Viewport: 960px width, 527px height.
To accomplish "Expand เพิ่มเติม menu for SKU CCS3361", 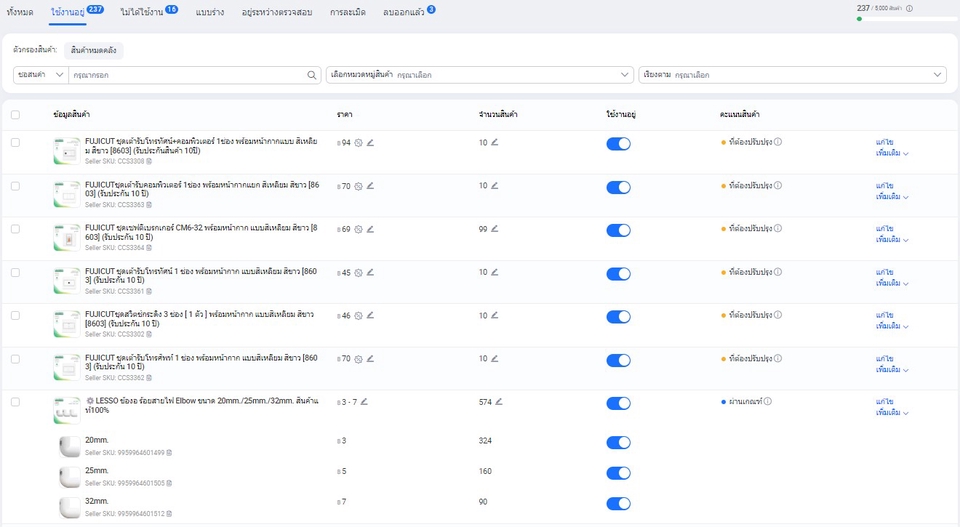I will coord(892,283).
